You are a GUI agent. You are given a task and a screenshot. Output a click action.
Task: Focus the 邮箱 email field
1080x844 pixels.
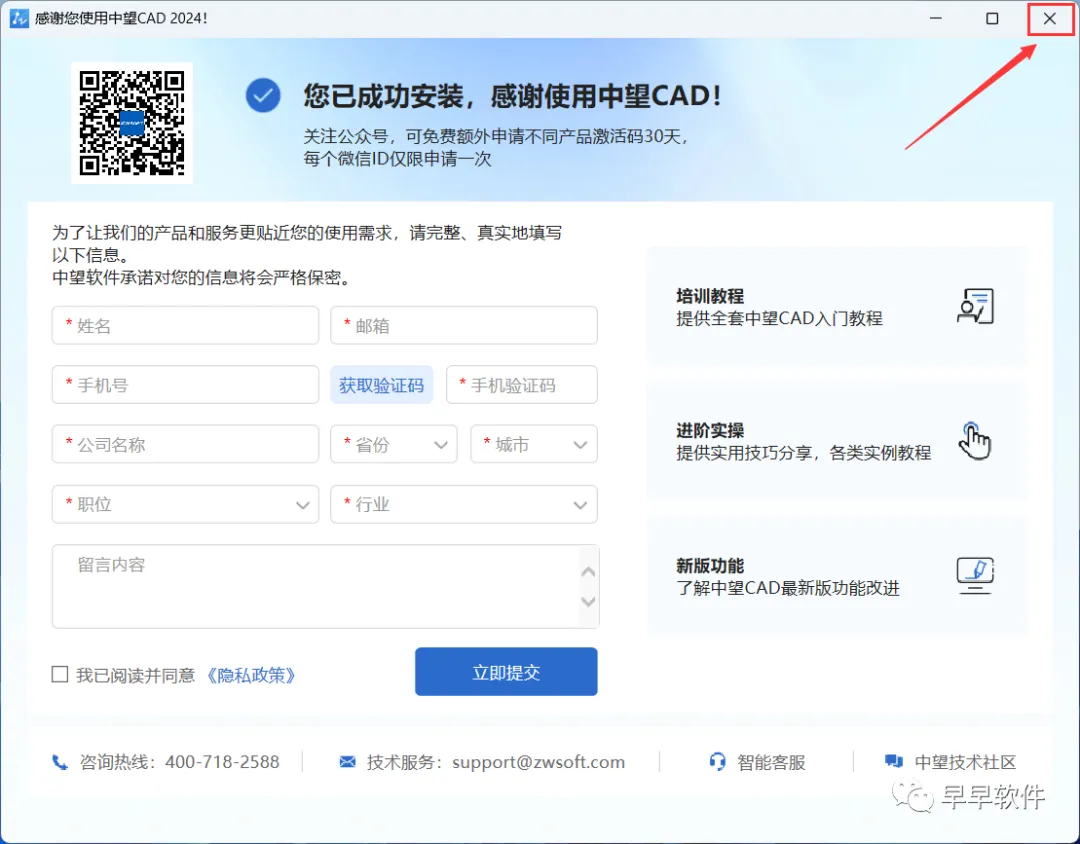point(464,325)
